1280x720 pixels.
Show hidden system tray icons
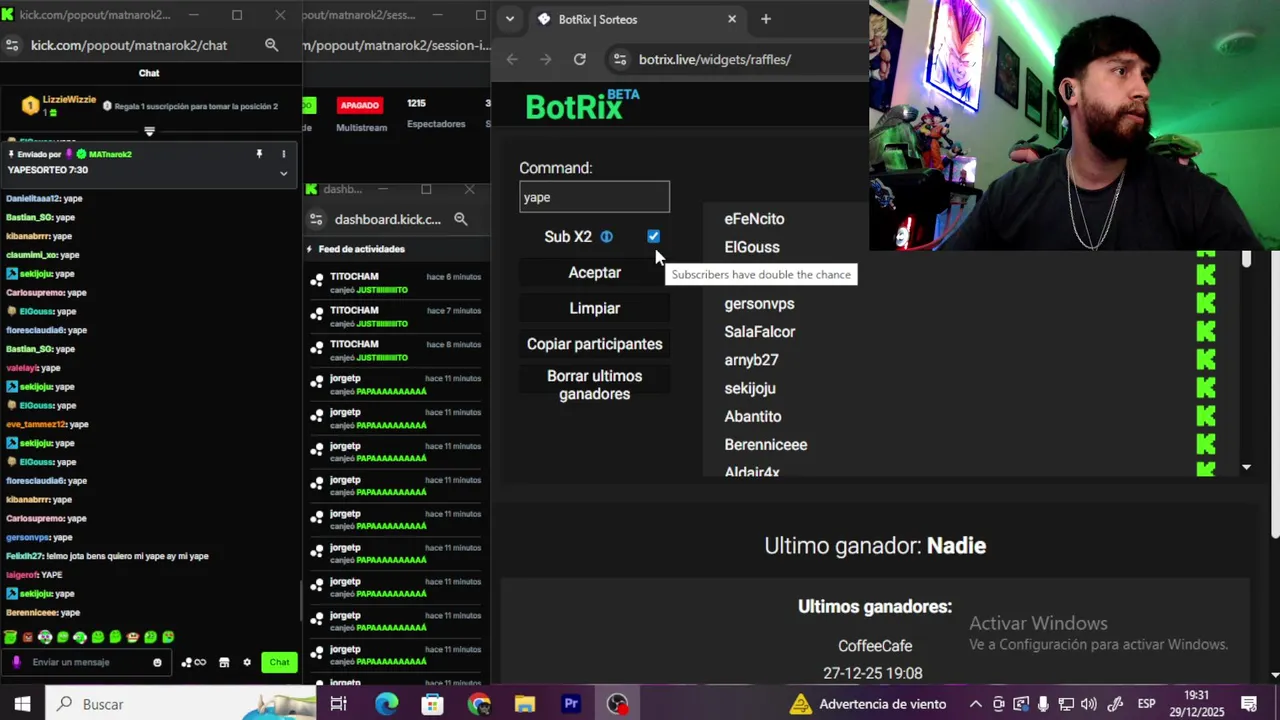(976, 704)
